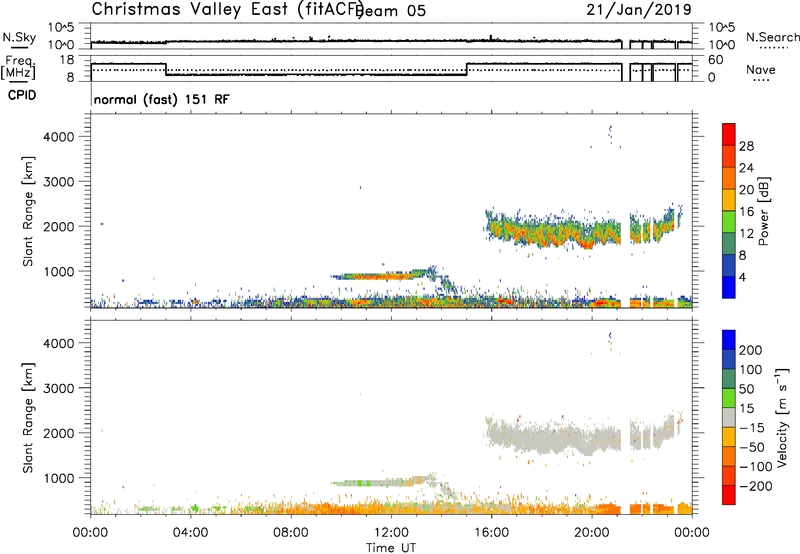Click the Nave legend label

tap(760, 69)
